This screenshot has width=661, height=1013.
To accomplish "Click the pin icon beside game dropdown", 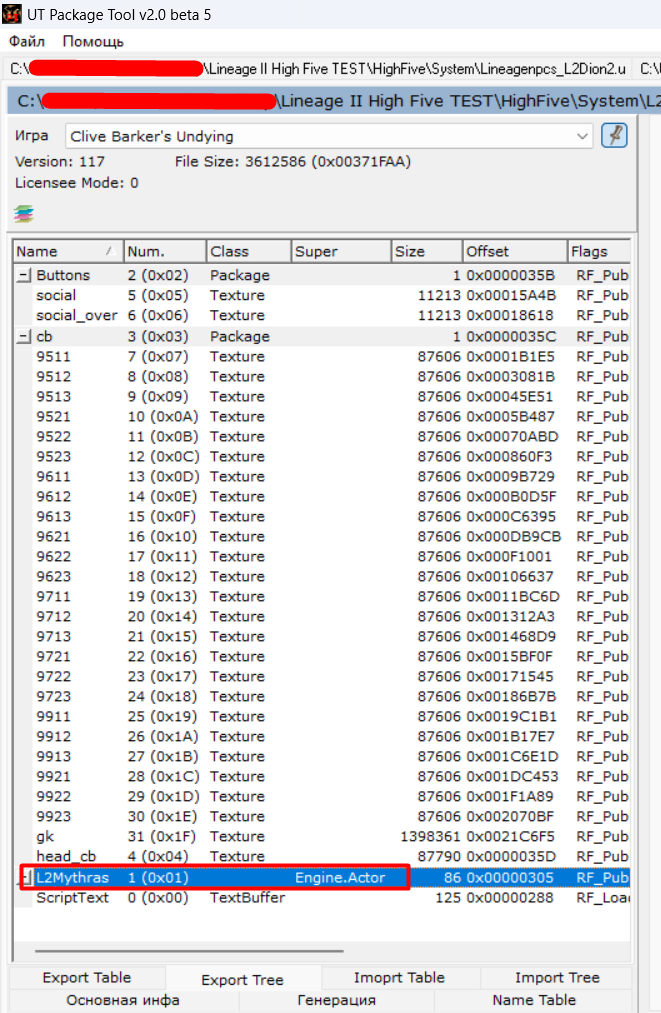I will 614,136.
